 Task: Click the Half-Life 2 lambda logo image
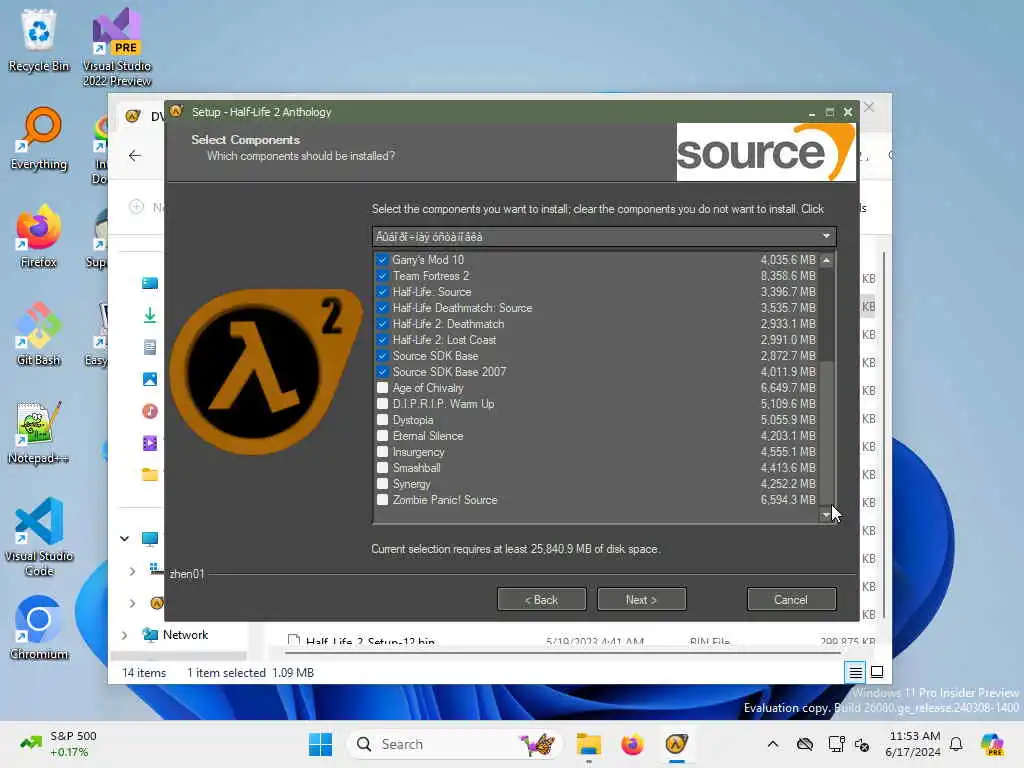(x=264, y=371)
